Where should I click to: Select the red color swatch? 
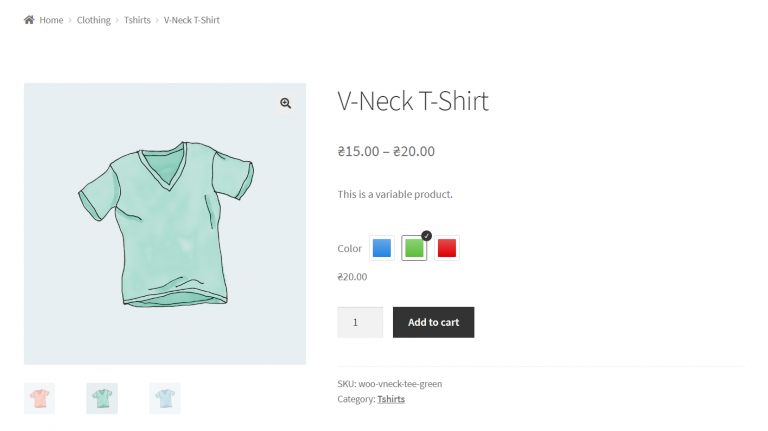[447, 248]
